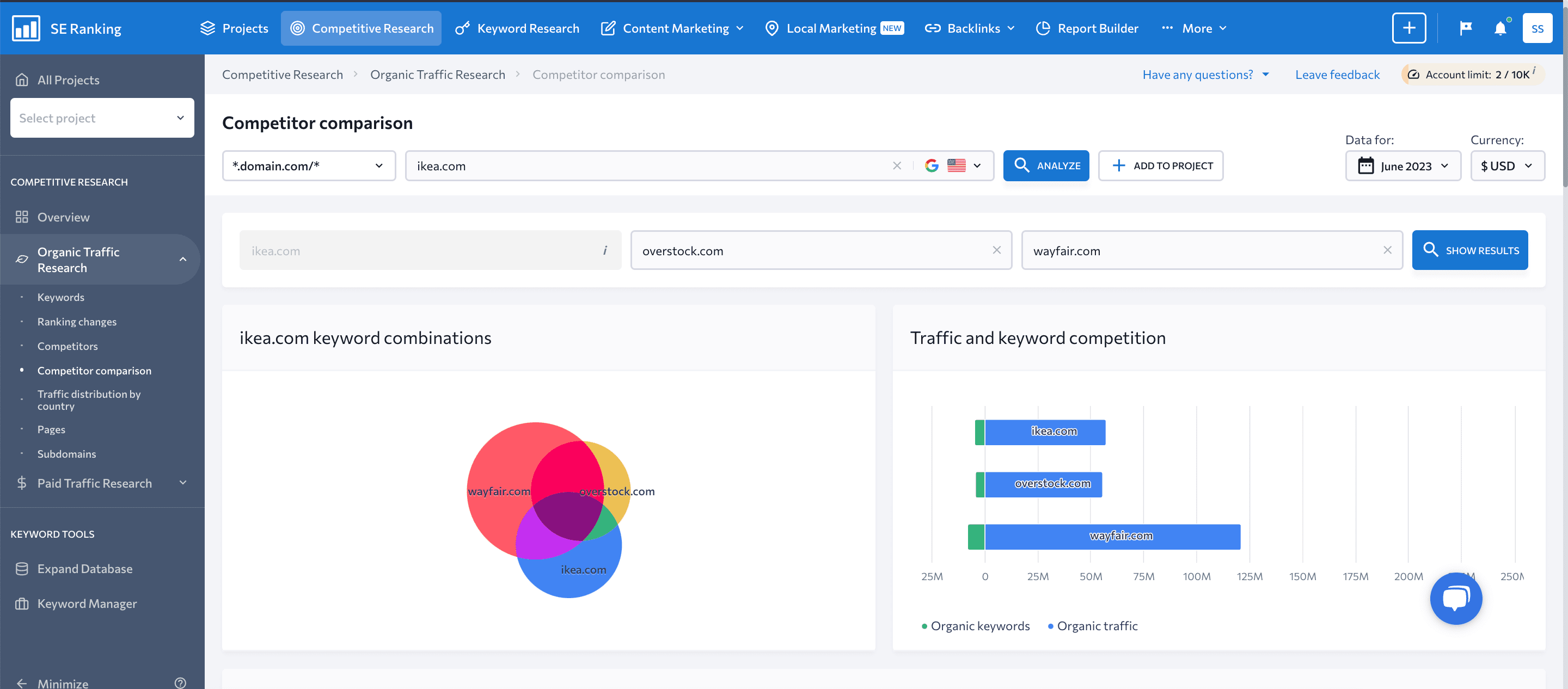Image resolution: width=1568 pixels, height=689 pixels.
Task: Open Competitors in the sidebar
Action: [68, 346]
